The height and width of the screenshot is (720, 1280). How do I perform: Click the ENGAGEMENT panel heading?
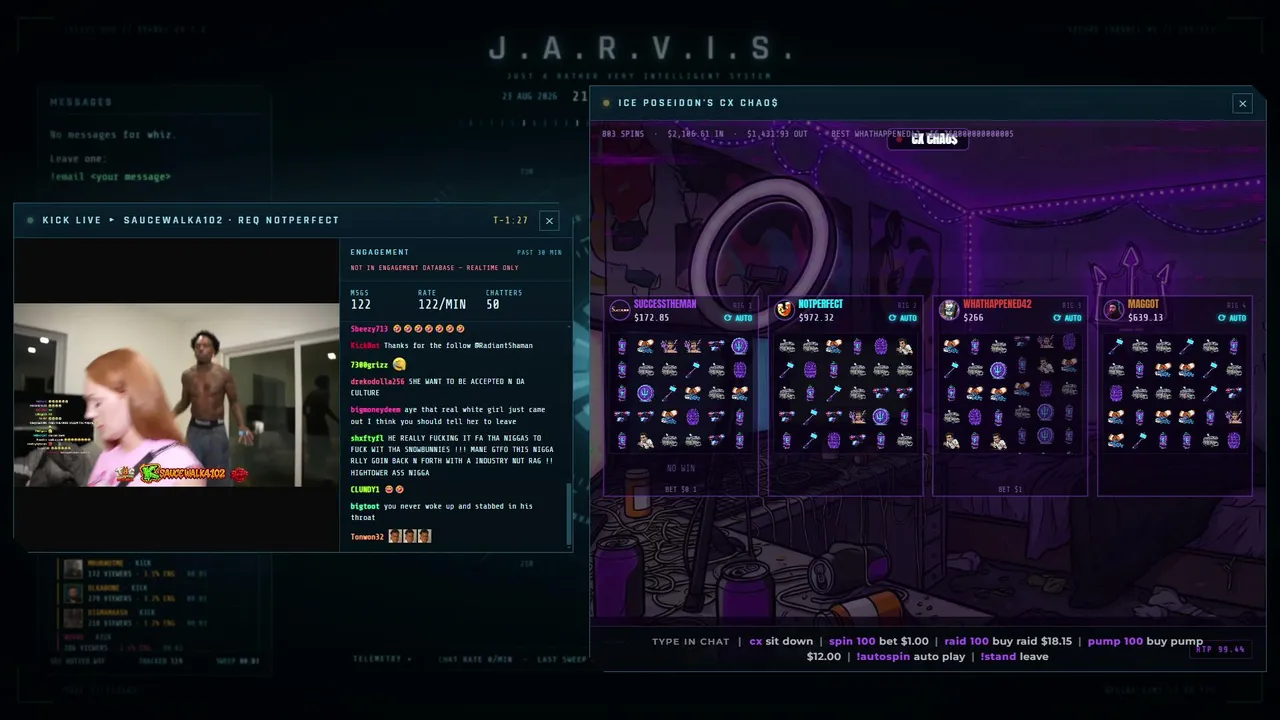coord(379,252)
